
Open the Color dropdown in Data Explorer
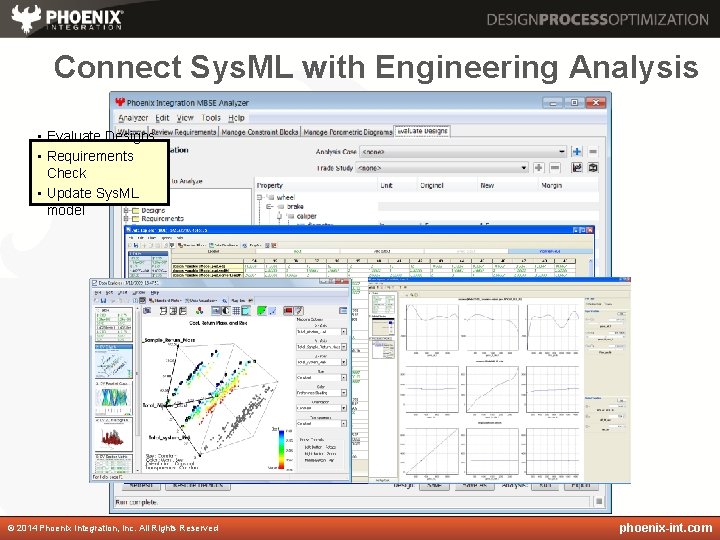coord(321,393)
